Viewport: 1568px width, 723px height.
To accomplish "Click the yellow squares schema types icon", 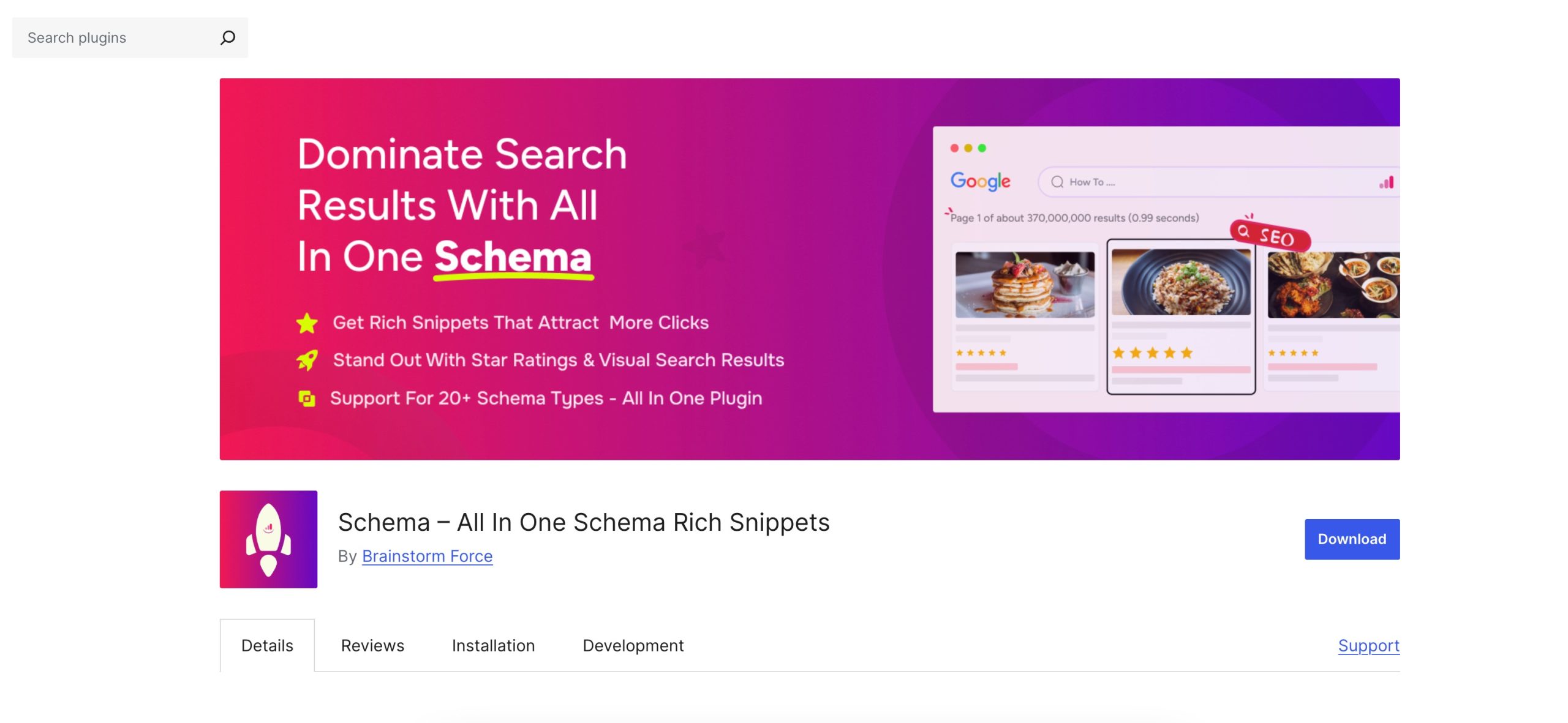I will (306, 399).
